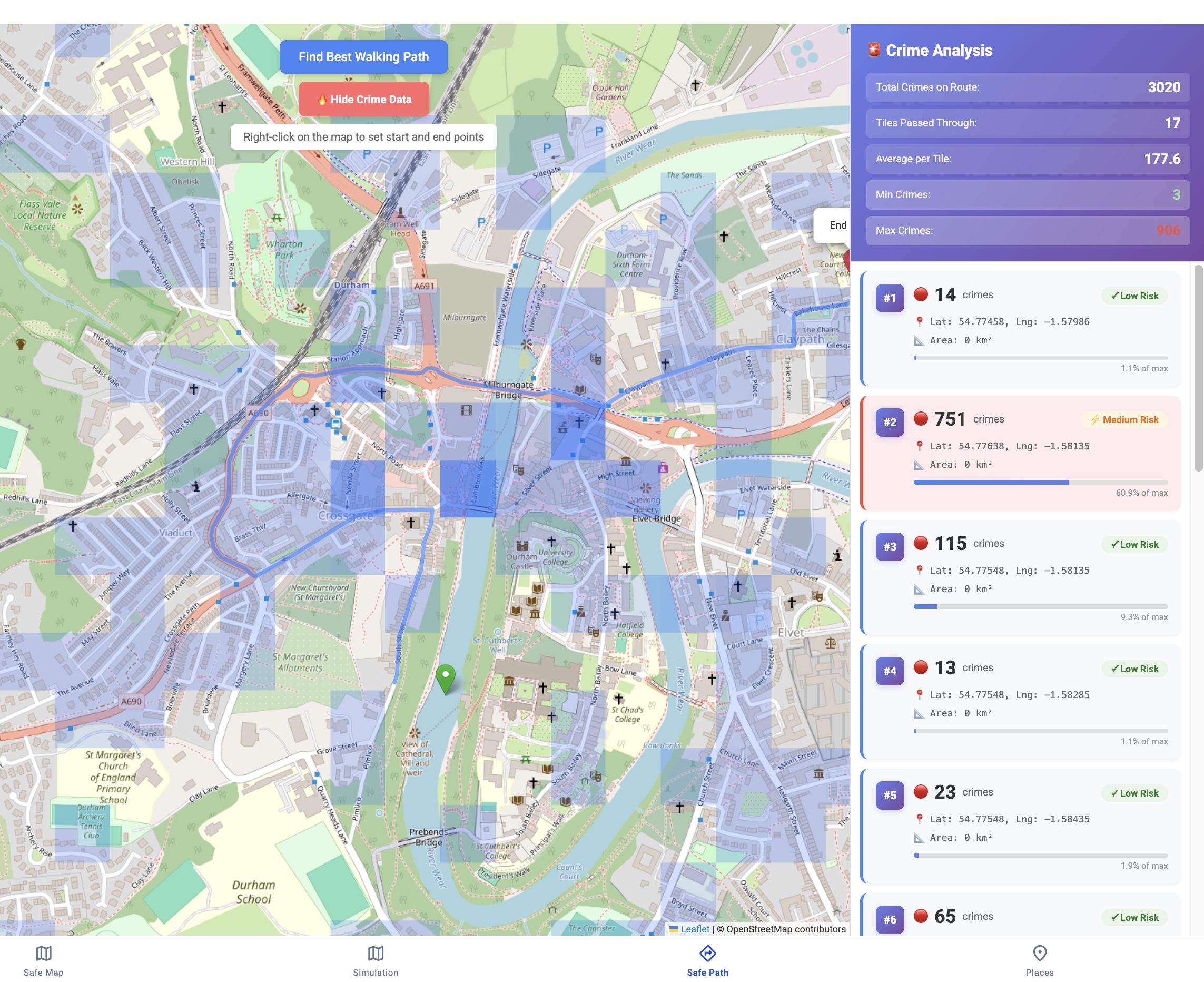Open the Places pin icon

coord(1040,954)
